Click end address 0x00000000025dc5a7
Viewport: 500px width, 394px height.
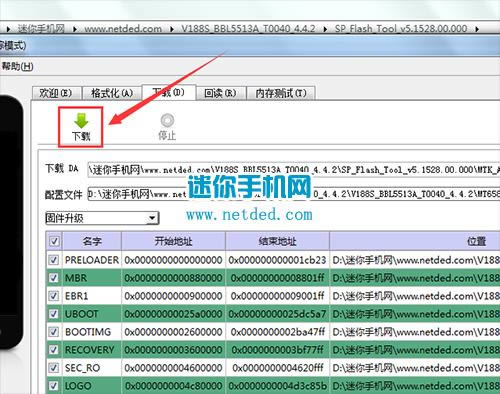277,314
